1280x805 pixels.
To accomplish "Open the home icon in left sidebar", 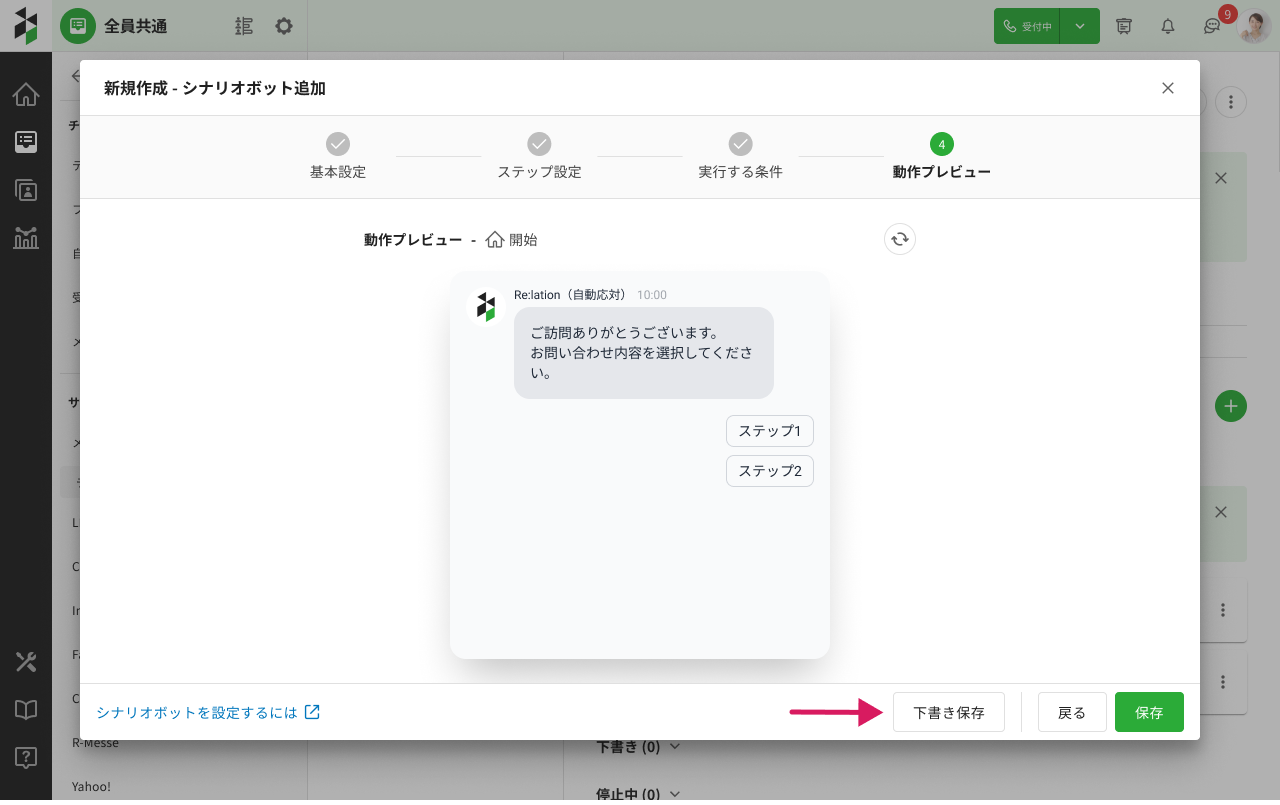I will (x=26, y=95).
